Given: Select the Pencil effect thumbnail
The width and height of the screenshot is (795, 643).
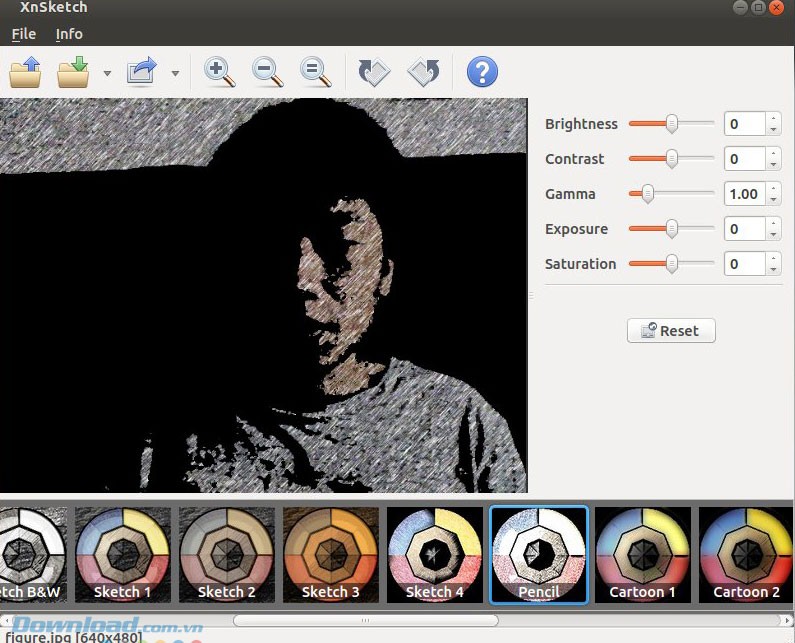Looking at the screenshot, I should click(x=539, y=554).
